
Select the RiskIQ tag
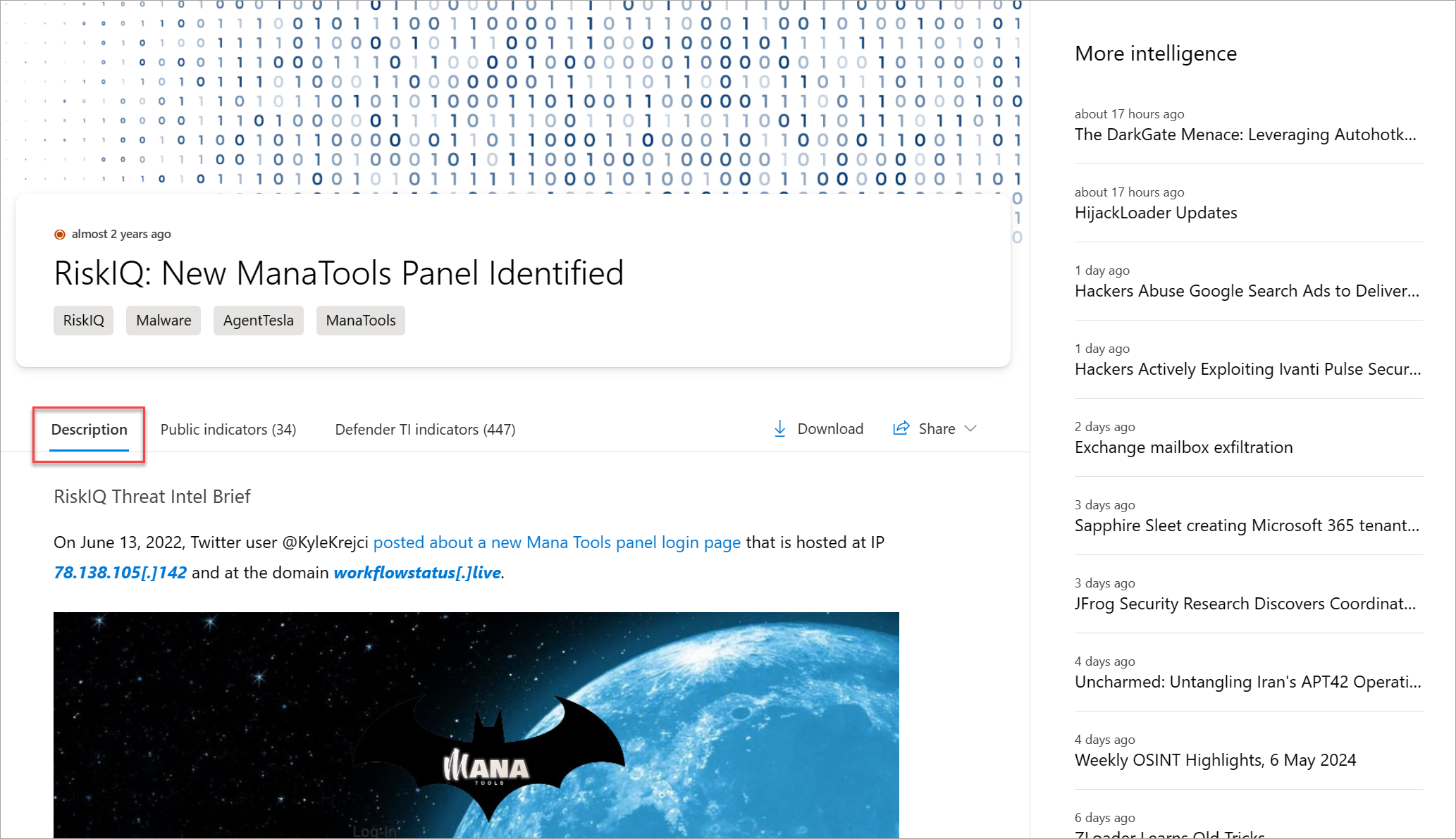tap(83, 321)
